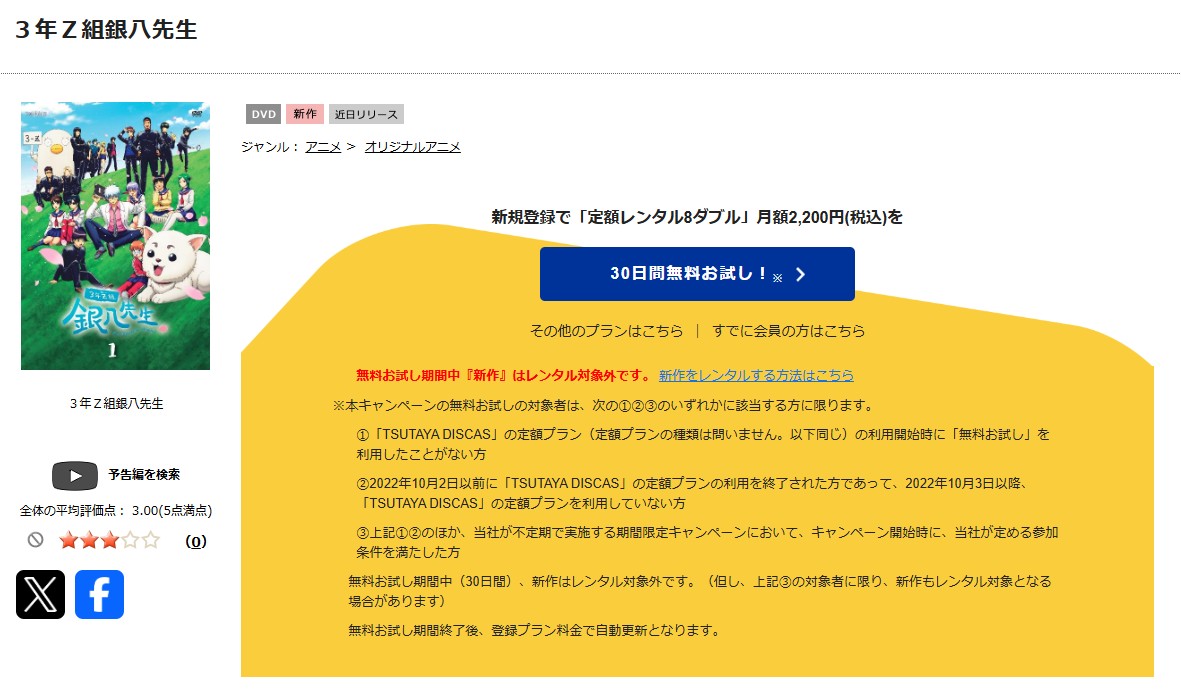The width and height of the screenshot is (1181, 697).
Task: Select the fourth rating star
Action: click(130, 541)
